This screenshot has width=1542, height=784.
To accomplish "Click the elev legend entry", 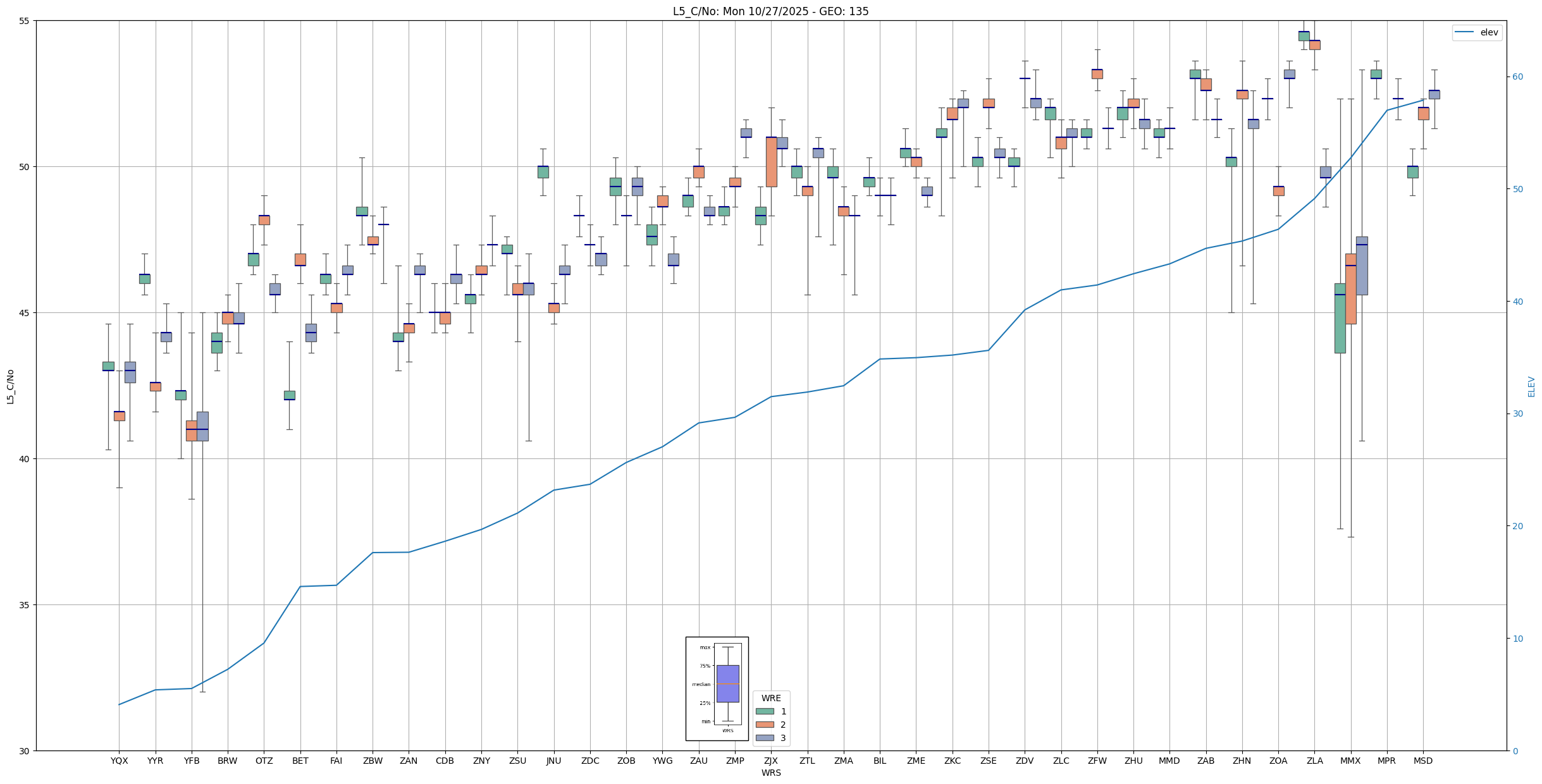I will (1477, 32).
